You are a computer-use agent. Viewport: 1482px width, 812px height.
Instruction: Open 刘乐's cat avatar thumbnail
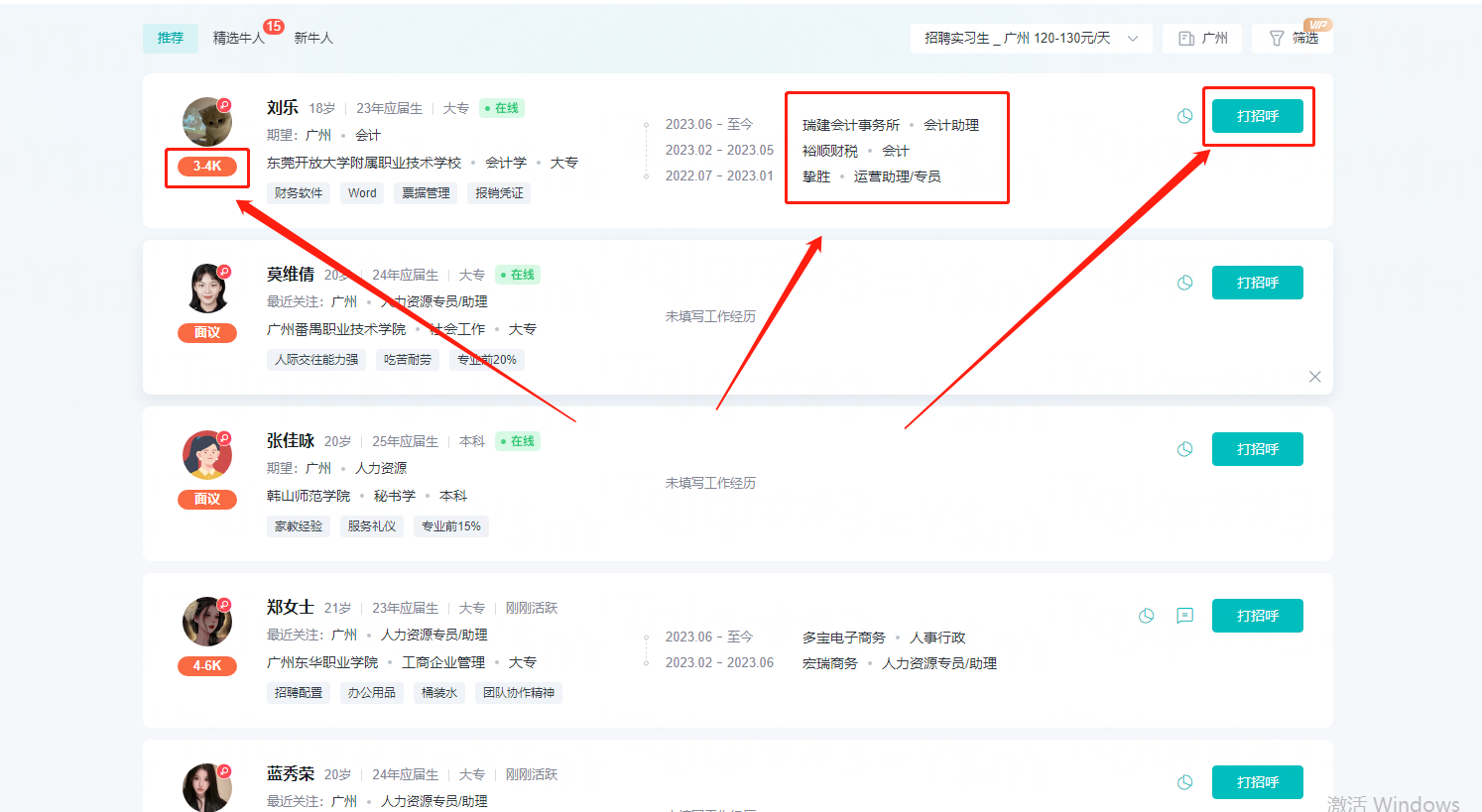click(x=207, y=122)
